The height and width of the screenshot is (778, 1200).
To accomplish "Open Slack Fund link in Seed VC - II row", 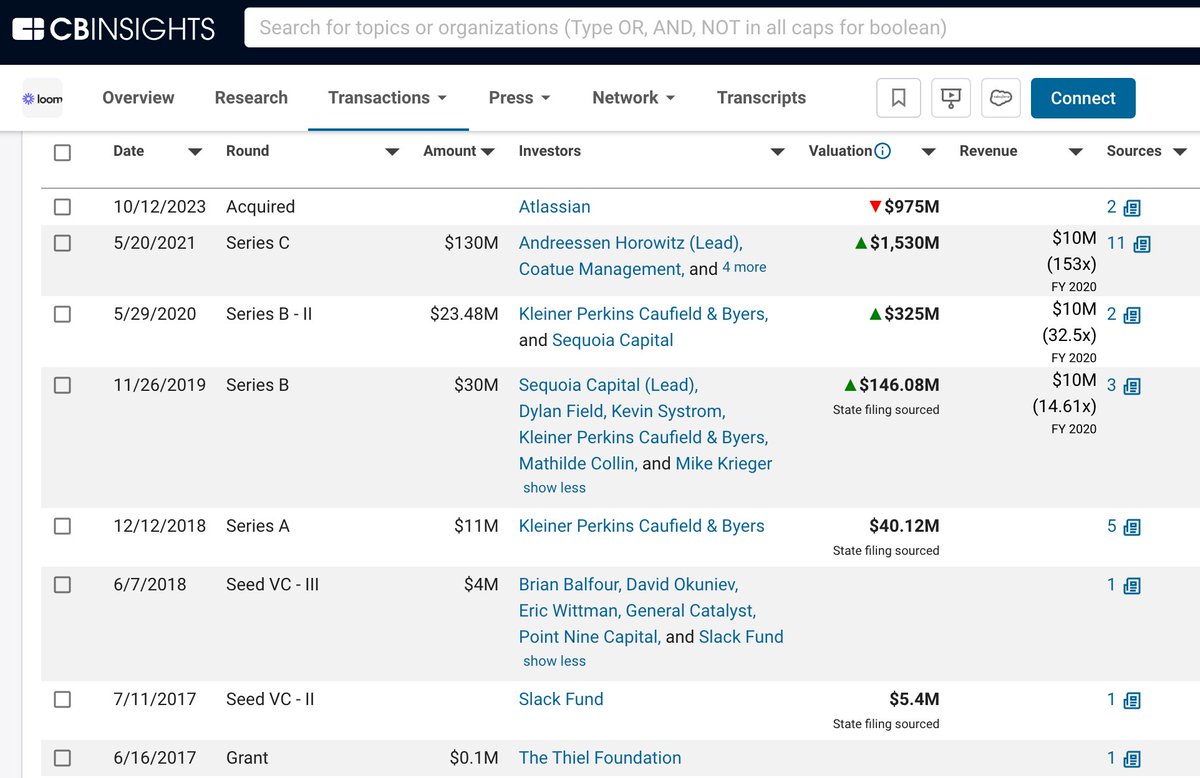I will 561,699.
